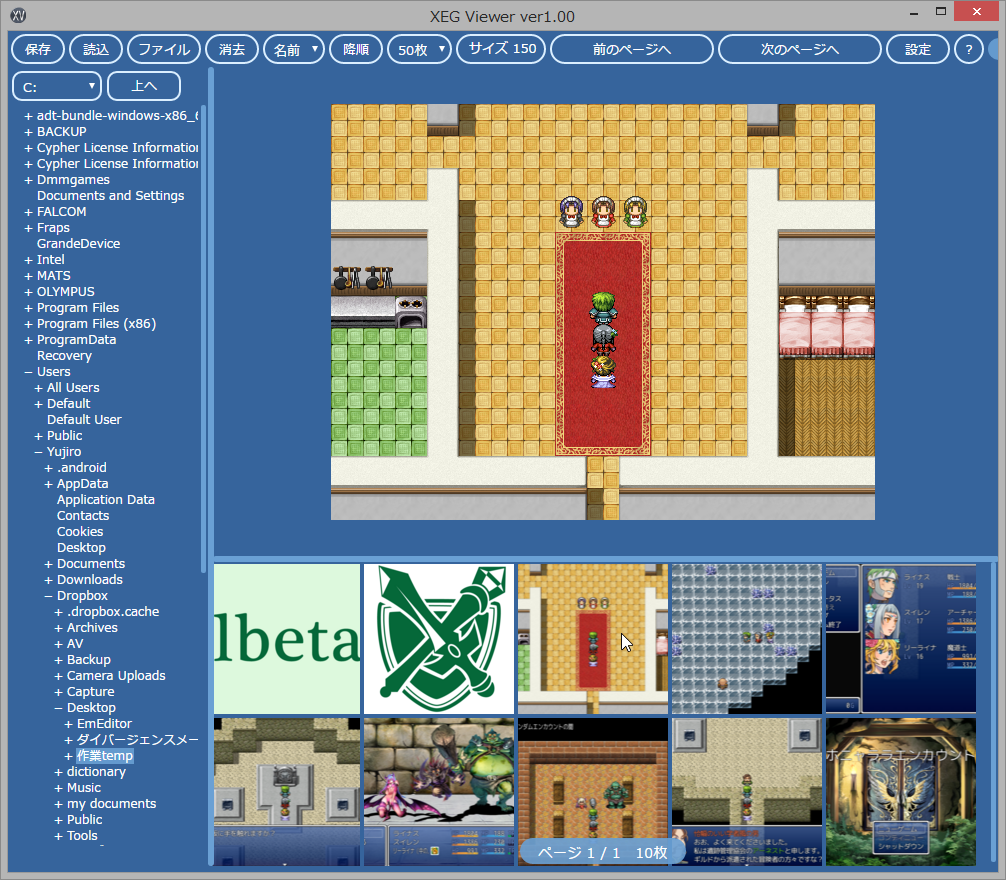Expand the MATS folder
The image size is (1006, 880).
(x=28, y=276)
